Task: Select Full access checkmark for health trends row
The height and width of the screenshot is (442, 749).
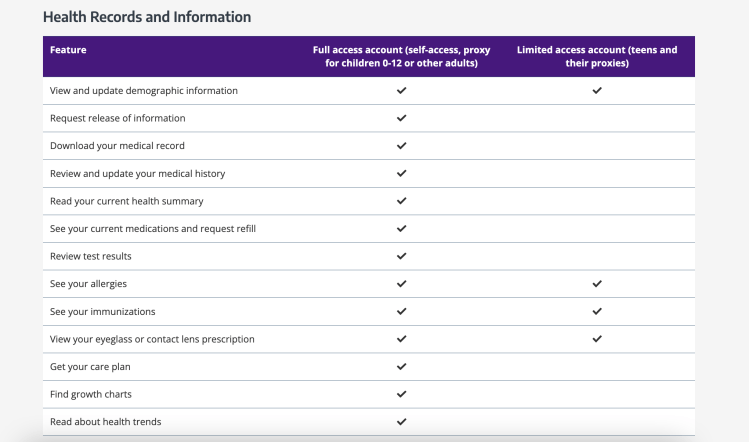Action: click(x=401, y=422)
